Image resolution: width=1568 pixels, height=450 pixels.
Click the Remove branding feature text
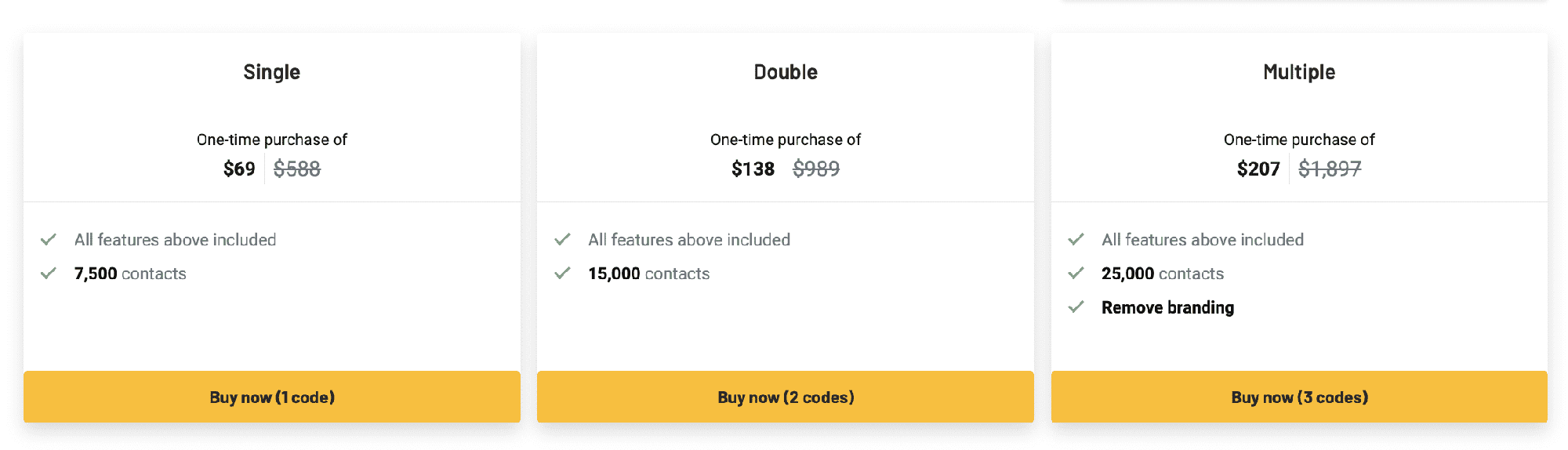coord(1167,307)
